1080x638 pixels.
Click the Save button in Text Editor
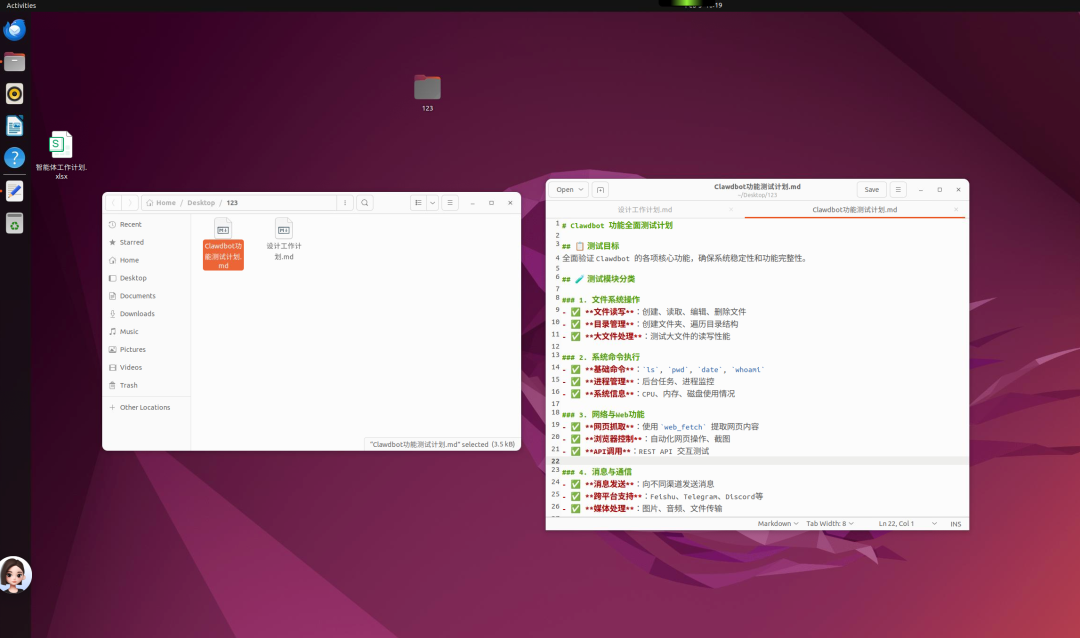point(871,189)
